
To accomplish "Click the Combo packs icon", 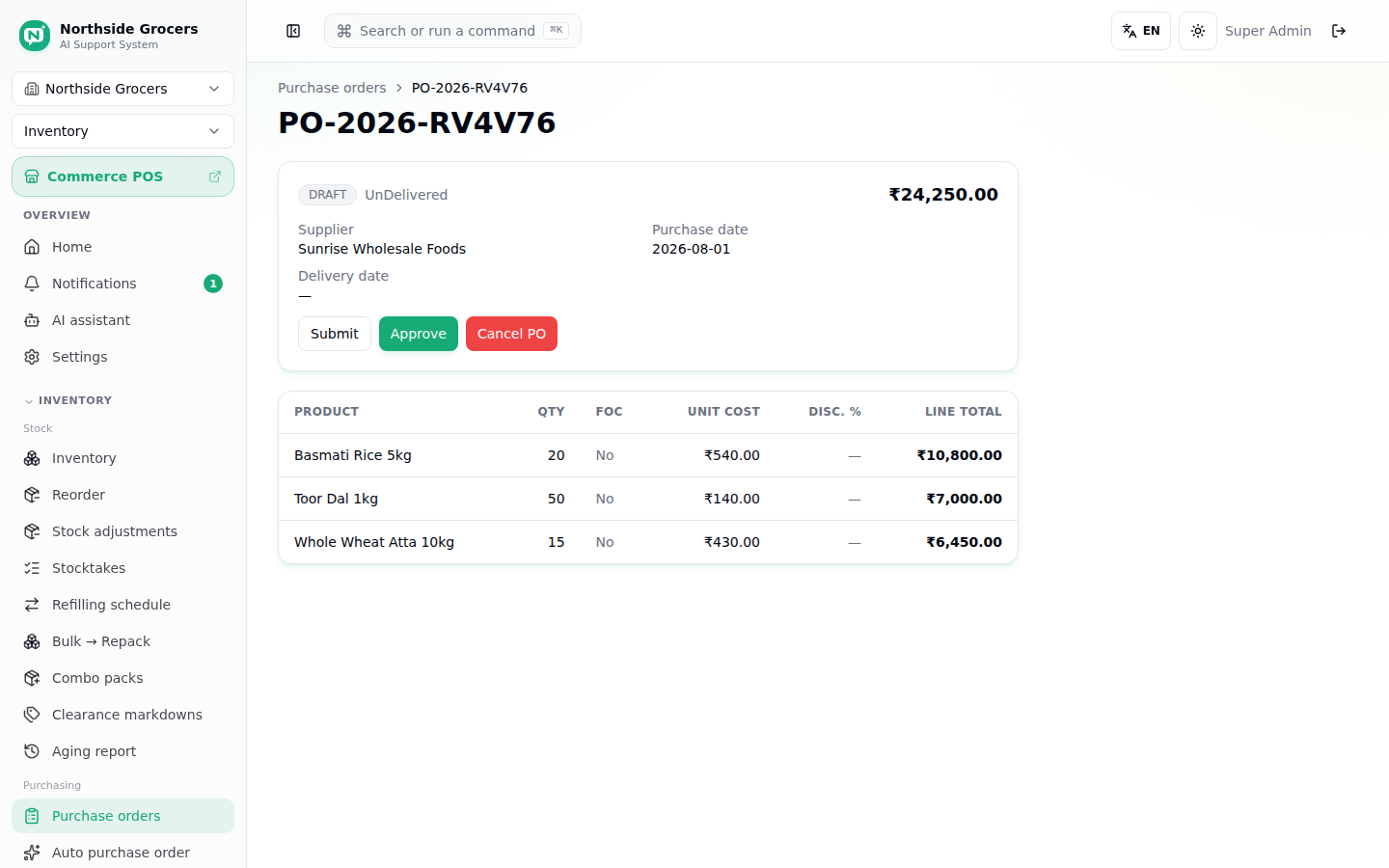I will pos(32,678).
